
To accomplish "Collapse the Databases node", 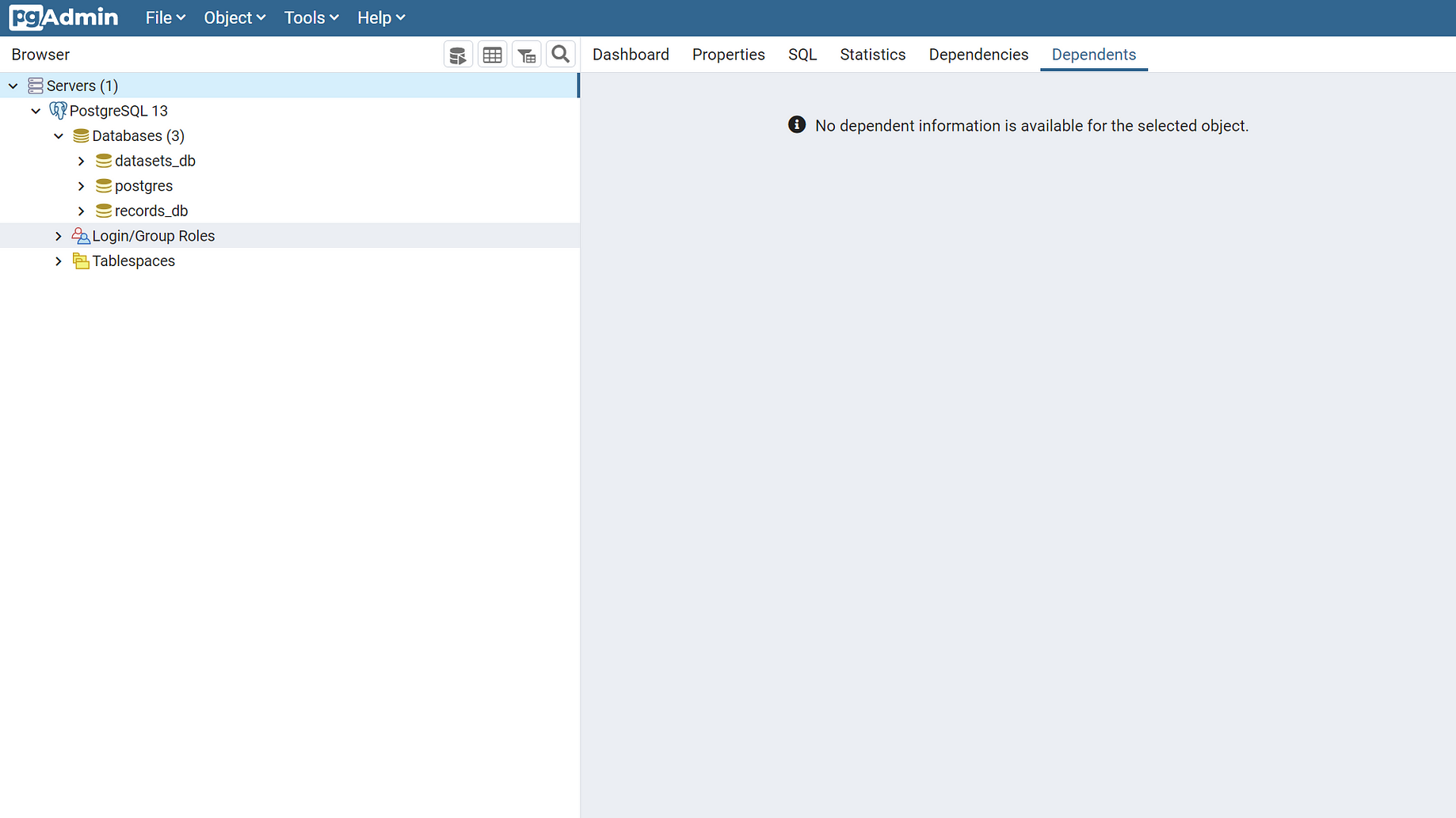I will pyautogui.click(x=59, y=136).
